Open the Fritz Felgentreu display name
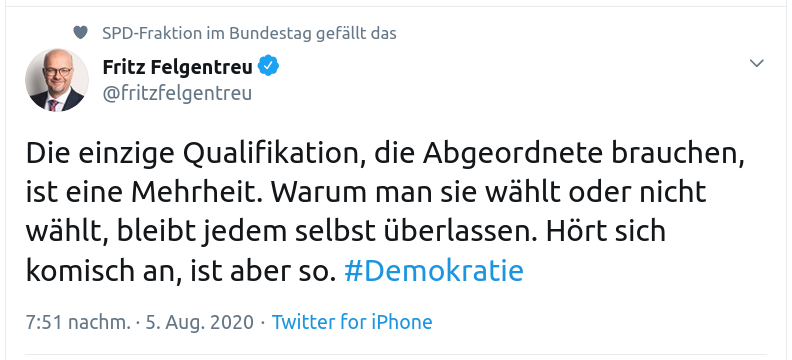Image resolution: width=792 pixels, height=360 pixels. pyautogui.click(x=177, y=66)
